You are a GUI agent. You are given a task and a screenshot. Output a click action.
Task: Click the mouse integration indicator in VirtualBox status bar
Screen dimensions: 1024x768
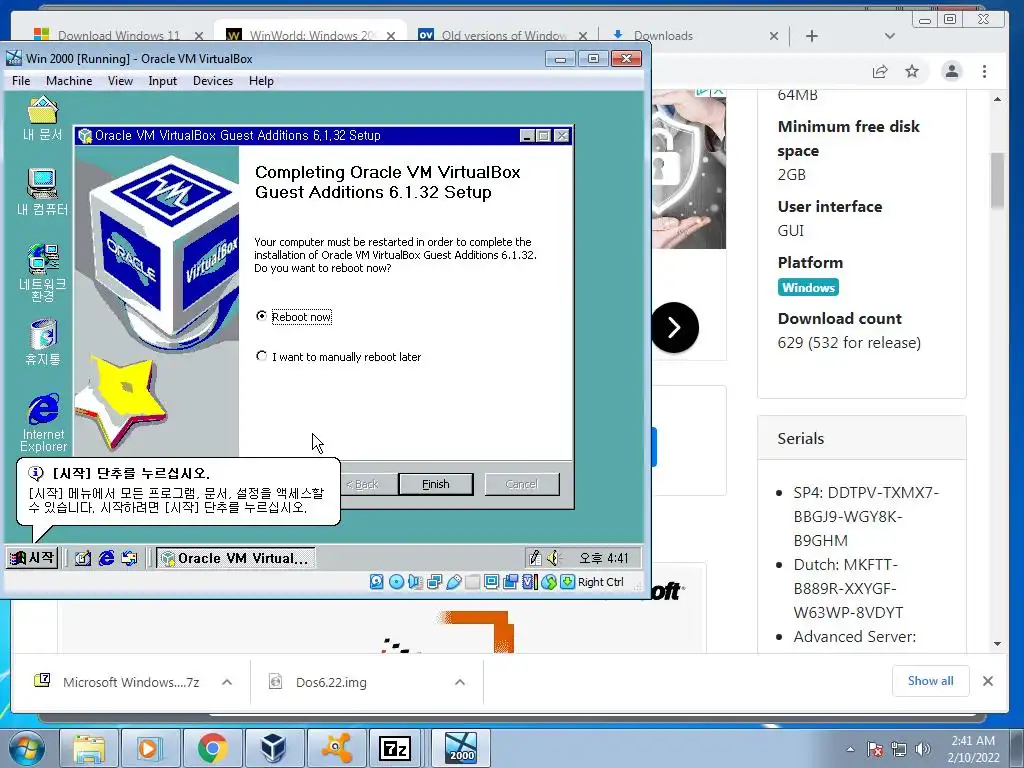click(x=549, y=581)
